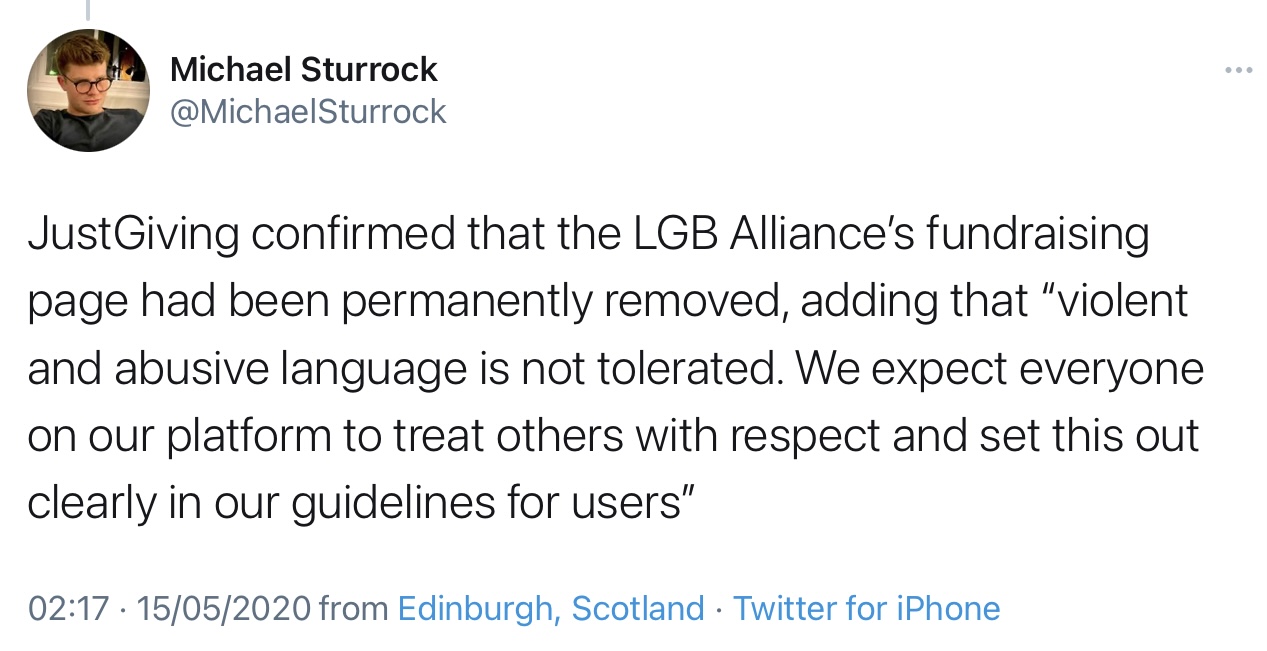This screenshot has width=1267, height=651.
Task: Click the words 'We expect everyone'
Action: coord(1002,369)
